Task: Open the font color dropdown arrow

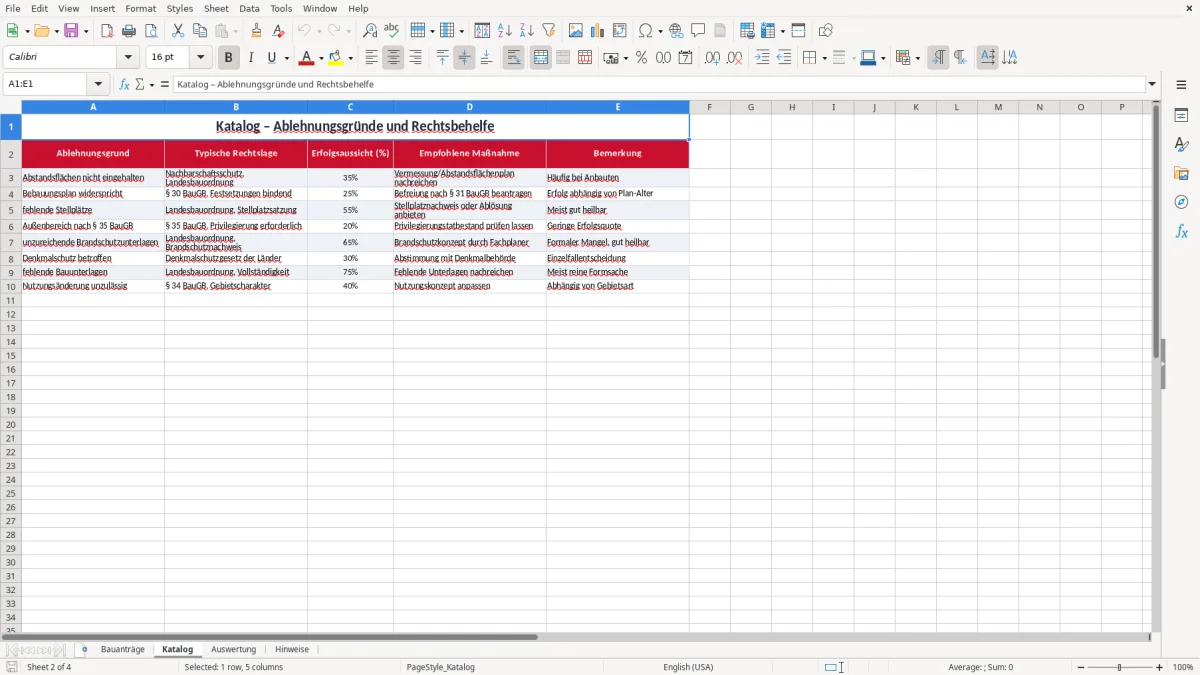Action: (x=321, y=58)
